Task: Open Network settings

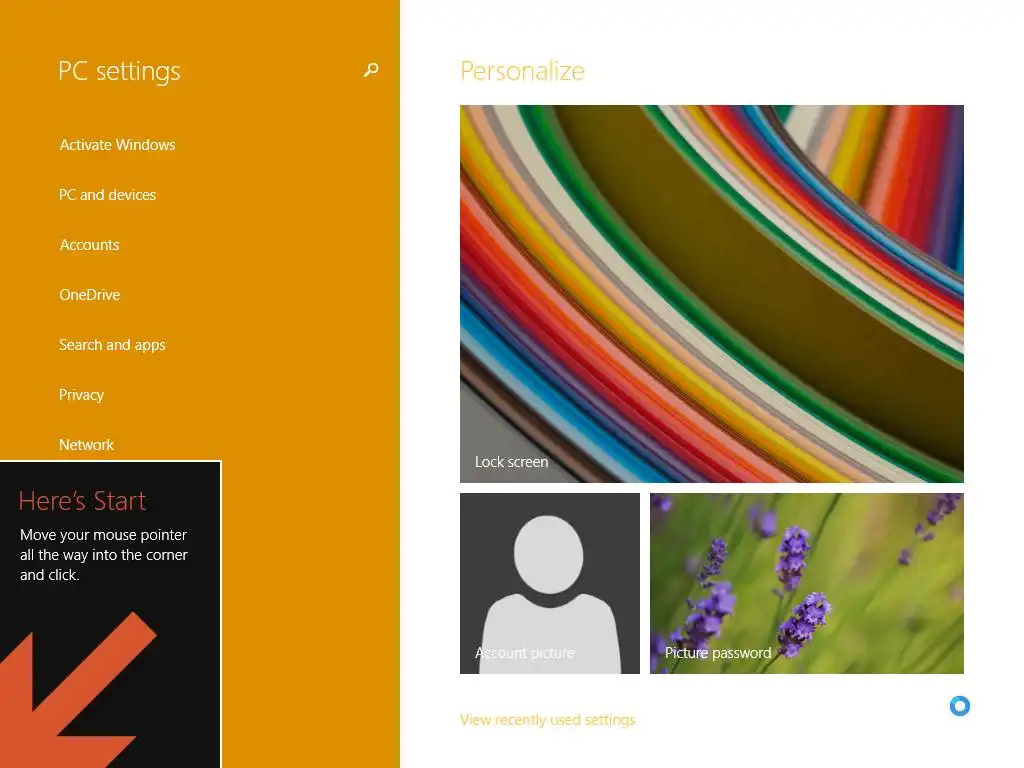Action: 86,445
